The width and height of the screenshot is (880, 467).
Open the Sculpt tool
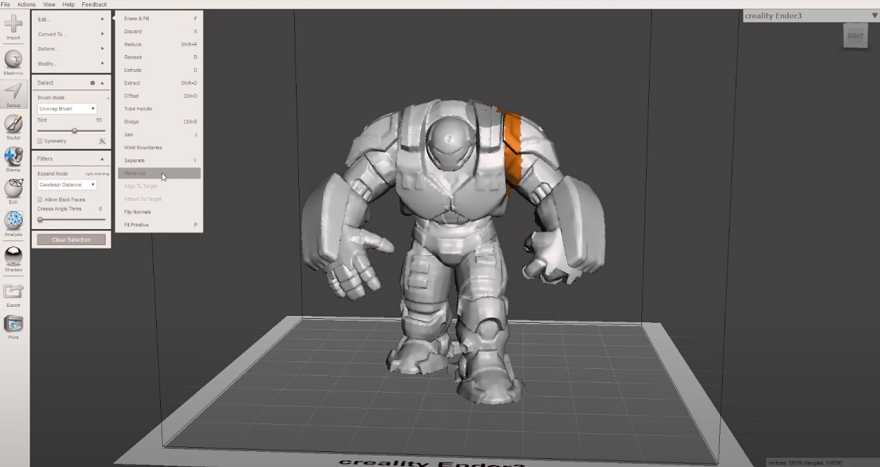point(13,124)
